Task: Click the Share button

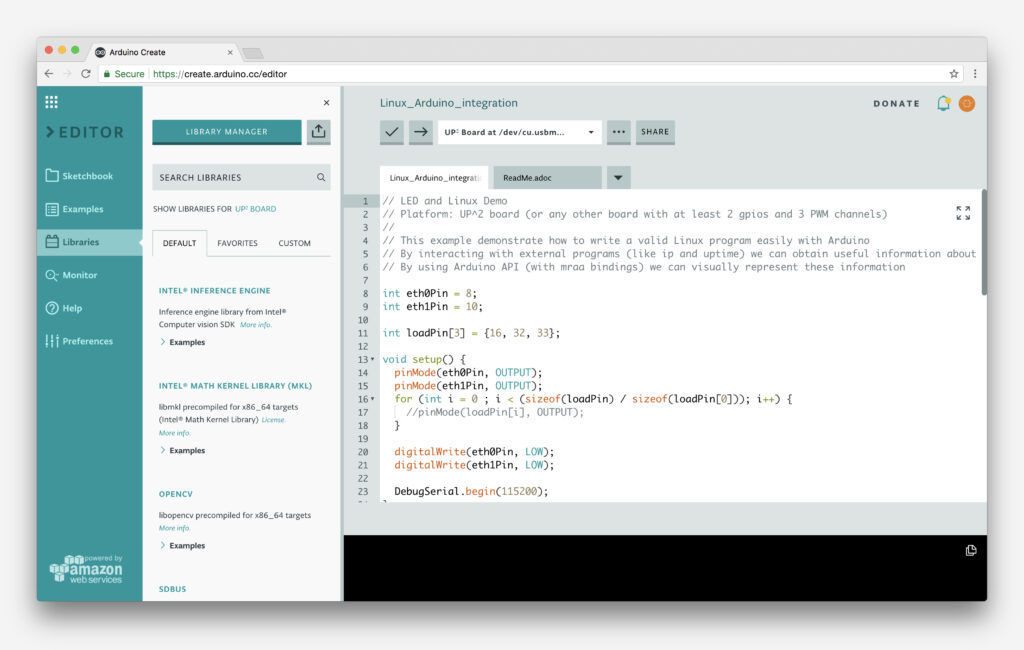Action: click(655, 131)
